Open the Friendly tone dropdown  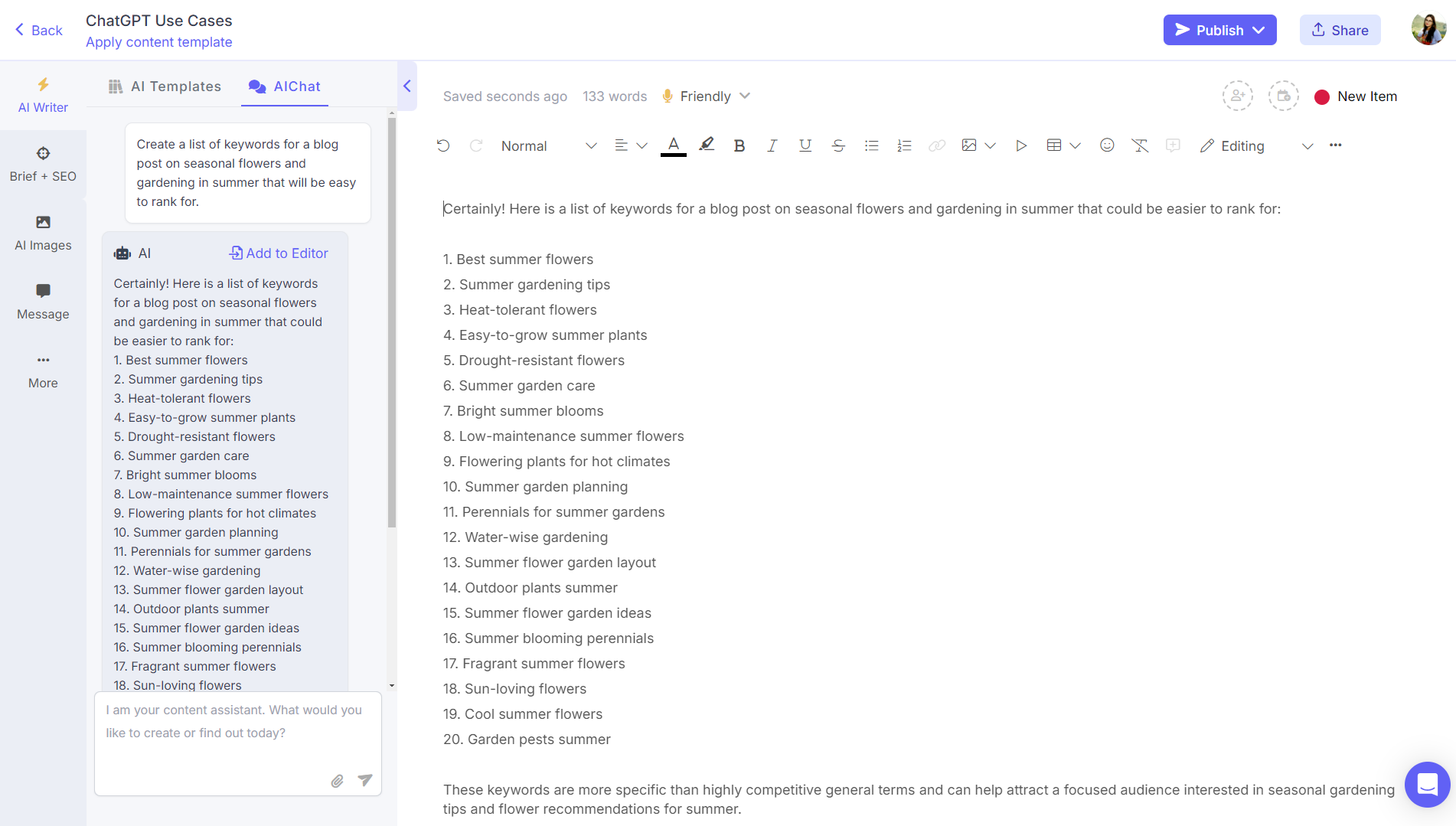click(x=706, y=96)
